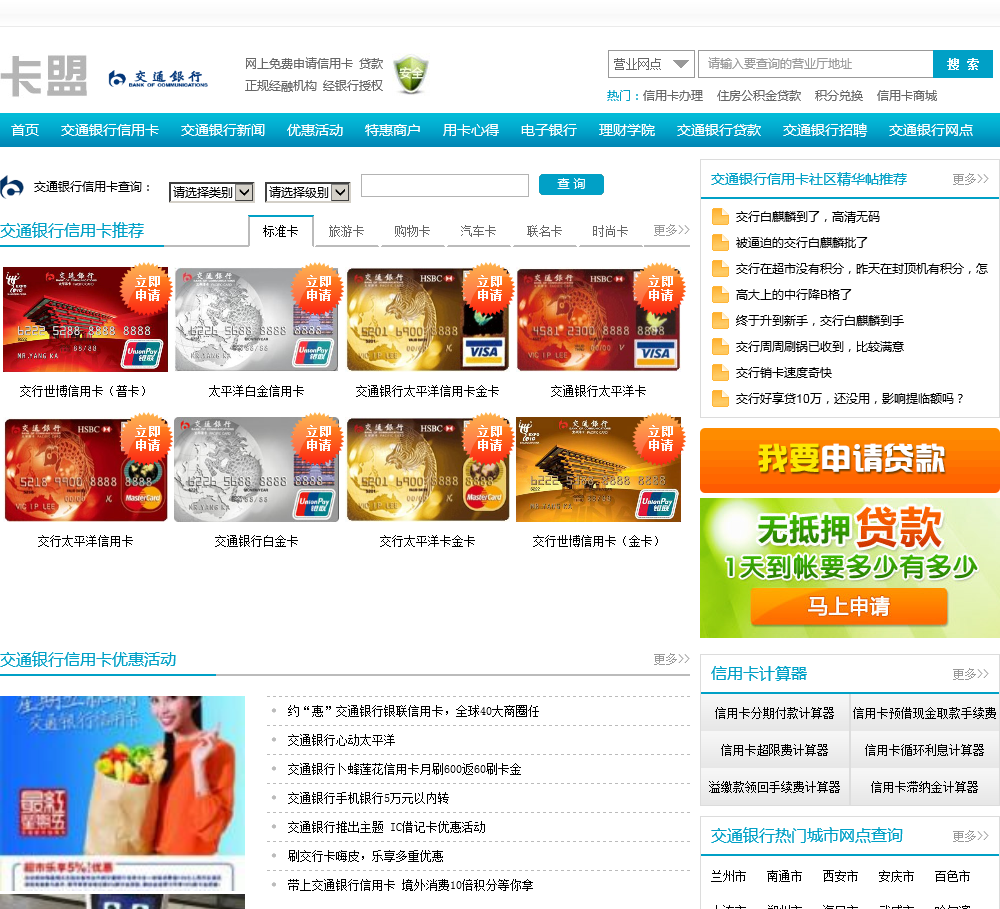This screenshot has width=1000, height=909.
Task: Click 立即申请 badge on 交通银行白金卡
Action: point(318,438)
